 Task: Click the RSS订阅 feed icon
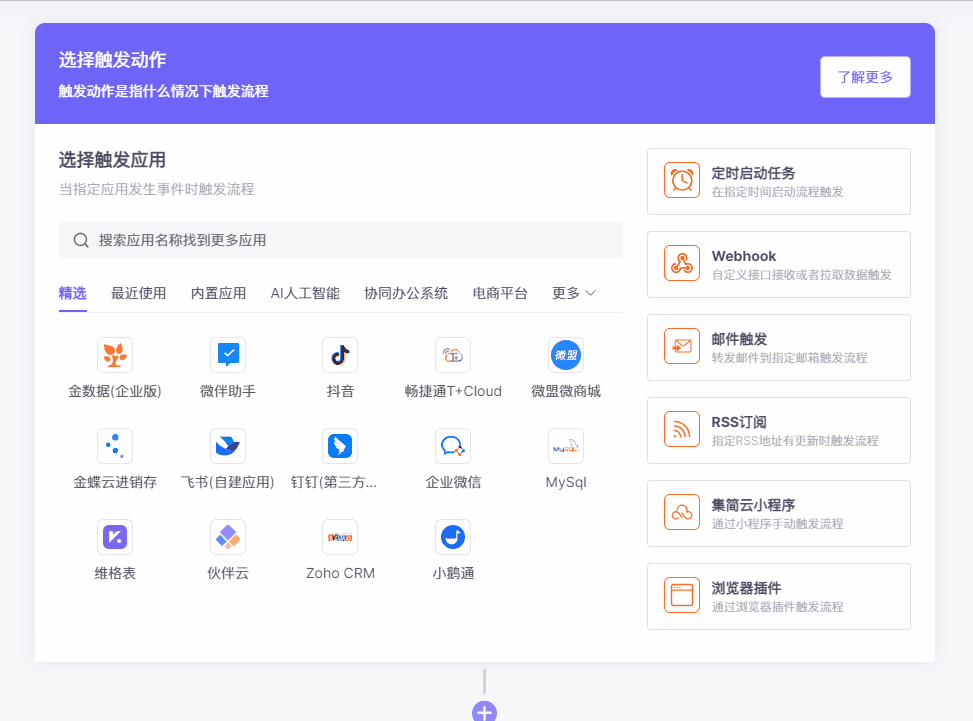click(682, 429)
